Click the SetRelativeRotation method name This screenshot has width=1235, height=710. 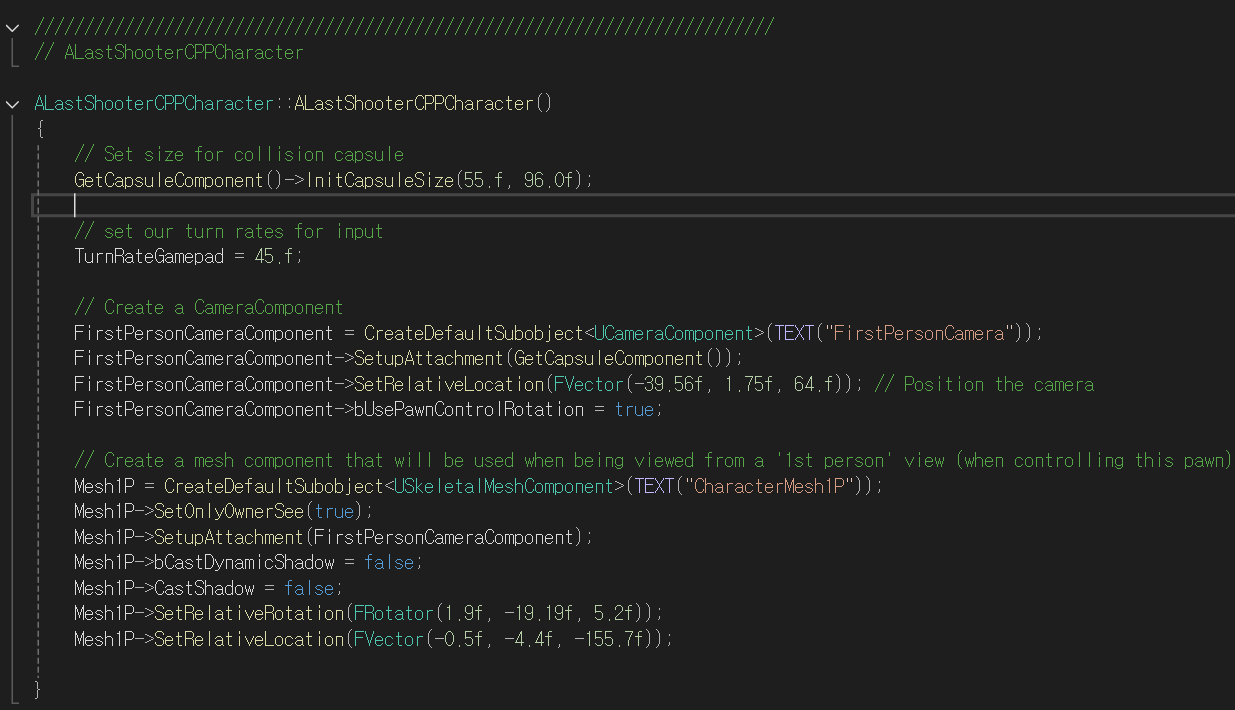click(249, 613)
